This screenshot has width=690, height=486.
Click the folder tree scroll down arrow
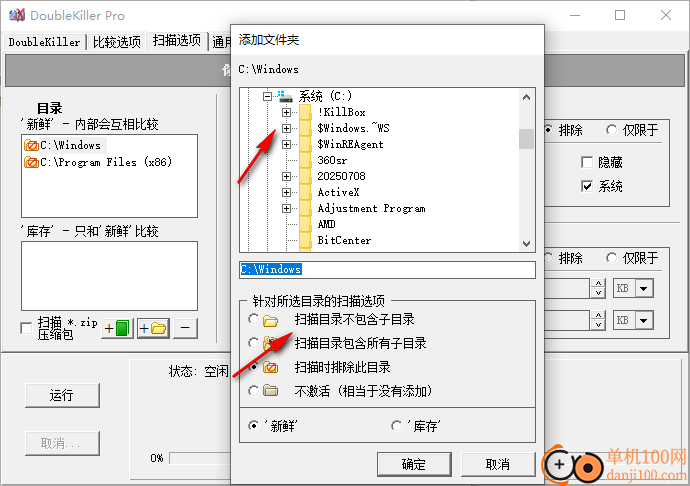(526, 243)
